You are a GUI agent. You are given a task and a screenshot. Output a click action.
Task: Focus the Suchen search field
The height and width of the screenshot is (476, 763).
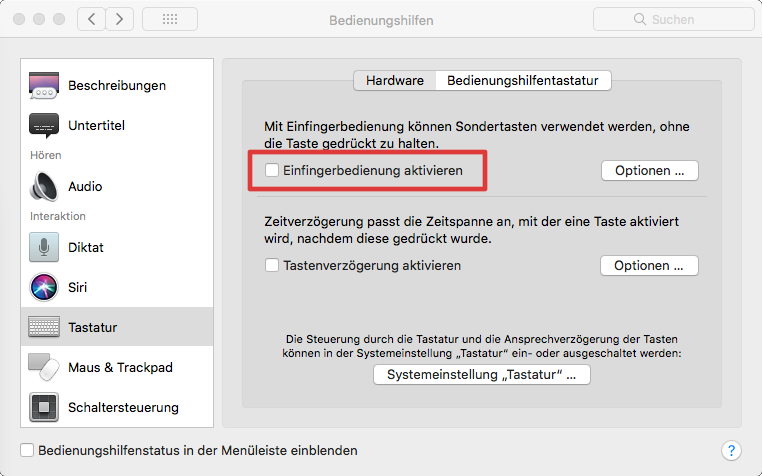[x=673, y=19]
